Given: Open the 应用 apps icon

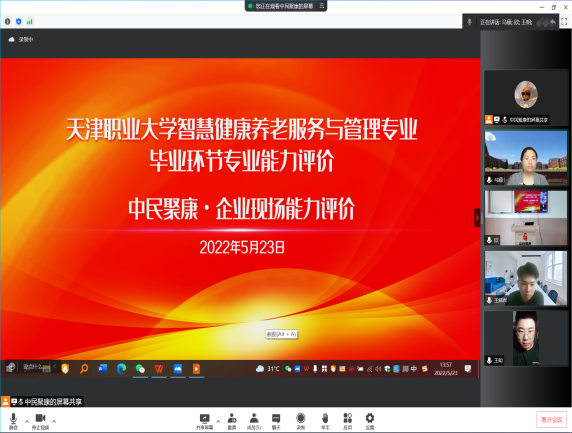Looking at the screenshot, I should click(348, 421).
